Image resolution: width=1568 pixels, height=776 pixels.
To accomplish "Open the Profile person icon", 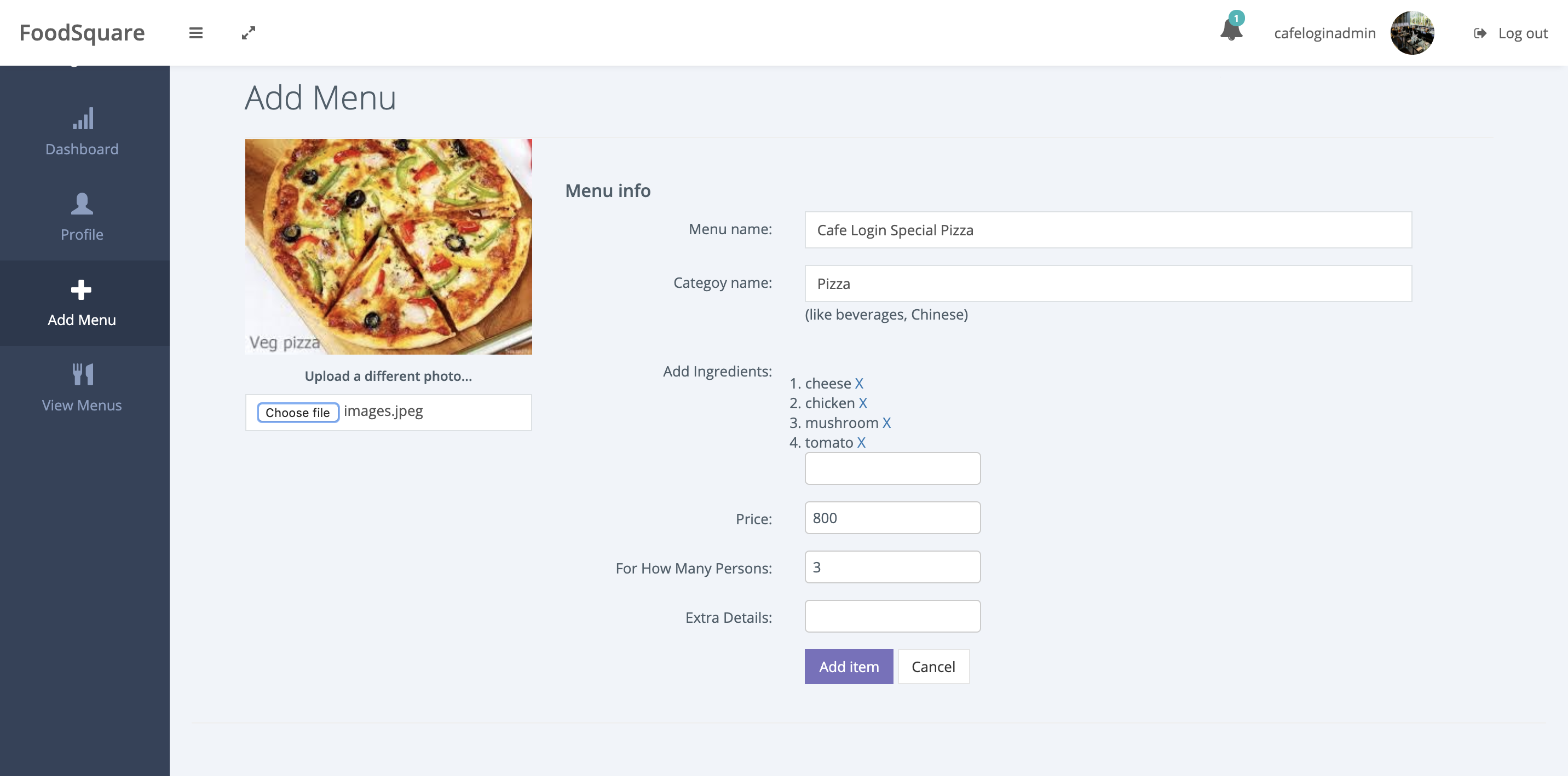I will pyautogui.click(x=82, y=203).
